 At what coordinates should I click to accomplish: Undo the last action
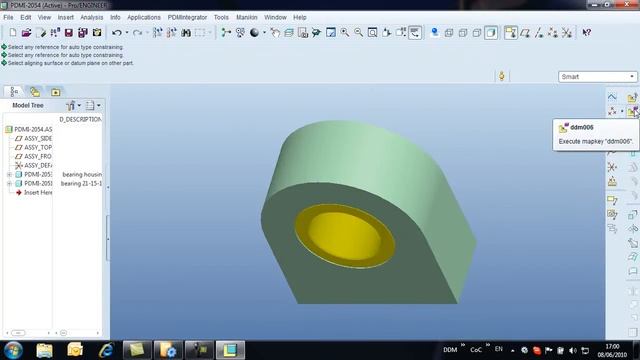[x=117, y=33]
